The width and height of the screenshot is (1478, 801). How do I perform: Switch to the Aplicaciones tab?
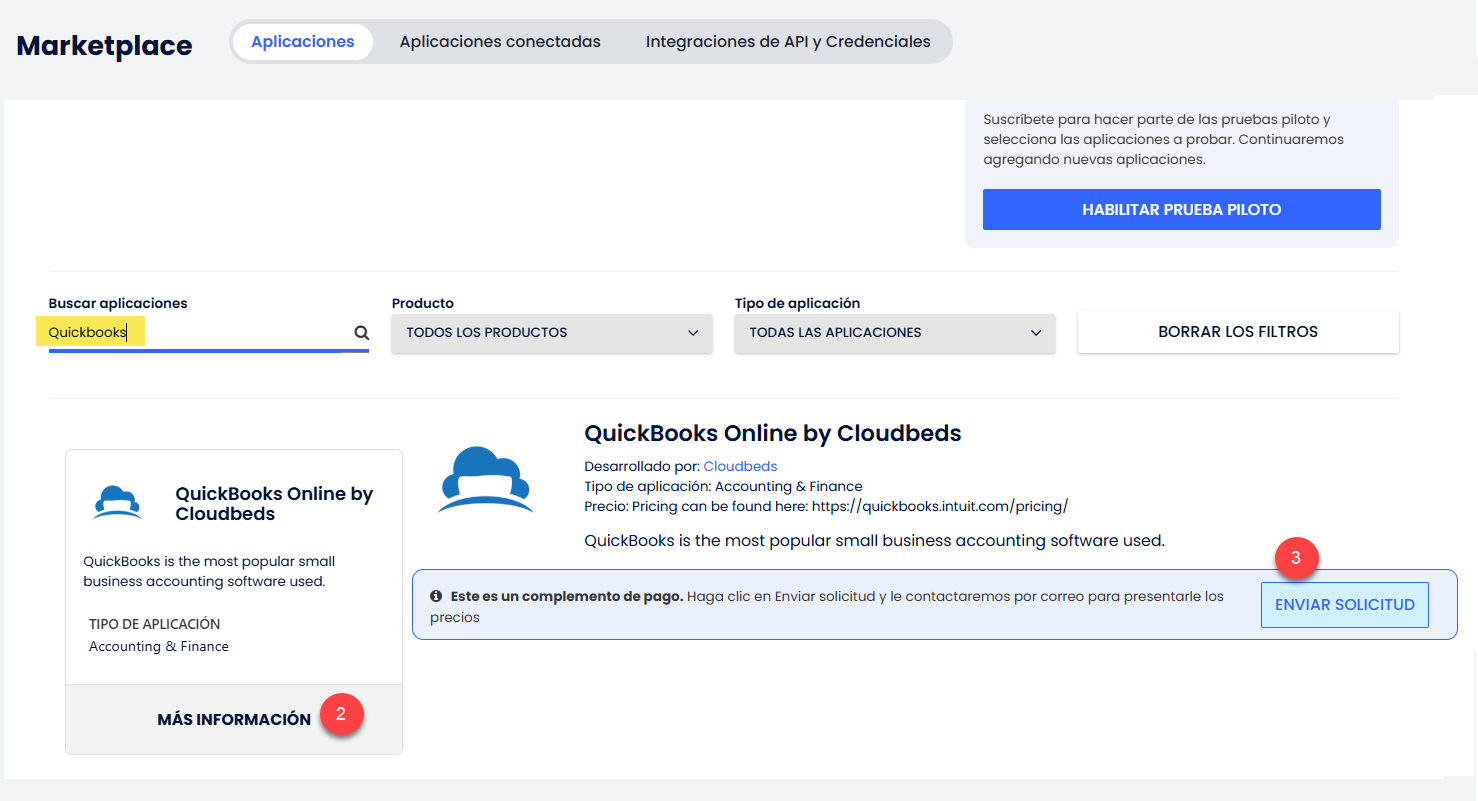coord(303,42)
